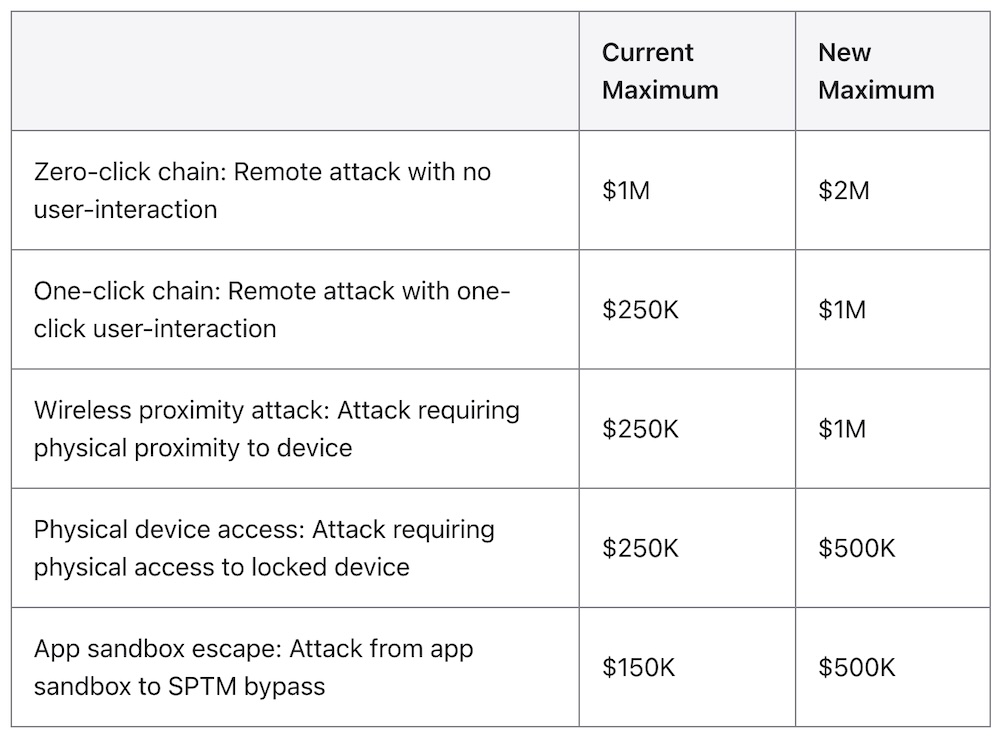The width and height of the screenshot is (1000, 738).
Task: Select the $2M new maximum value
Action: point(844,191)
